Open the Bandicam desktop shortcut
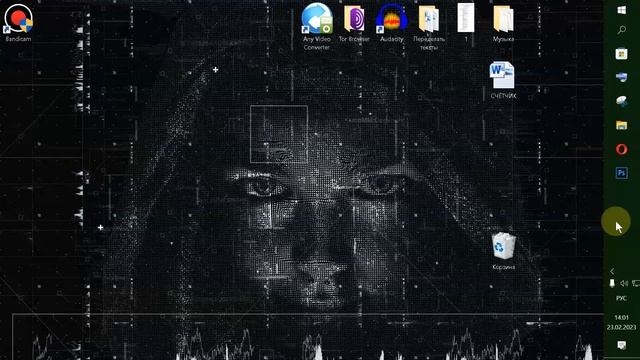This screenshot has width=640, height=360. pyautogui.click(x=18, y=22)
